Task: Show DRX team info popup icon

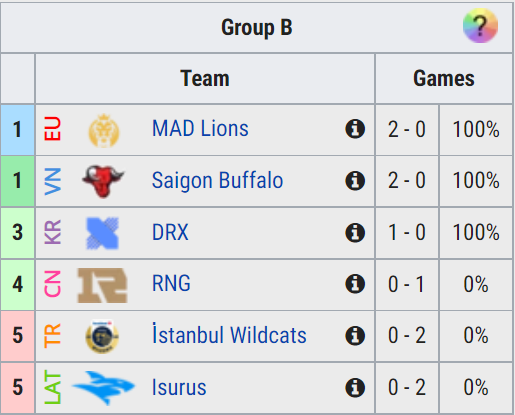Action: coord(355,232)
